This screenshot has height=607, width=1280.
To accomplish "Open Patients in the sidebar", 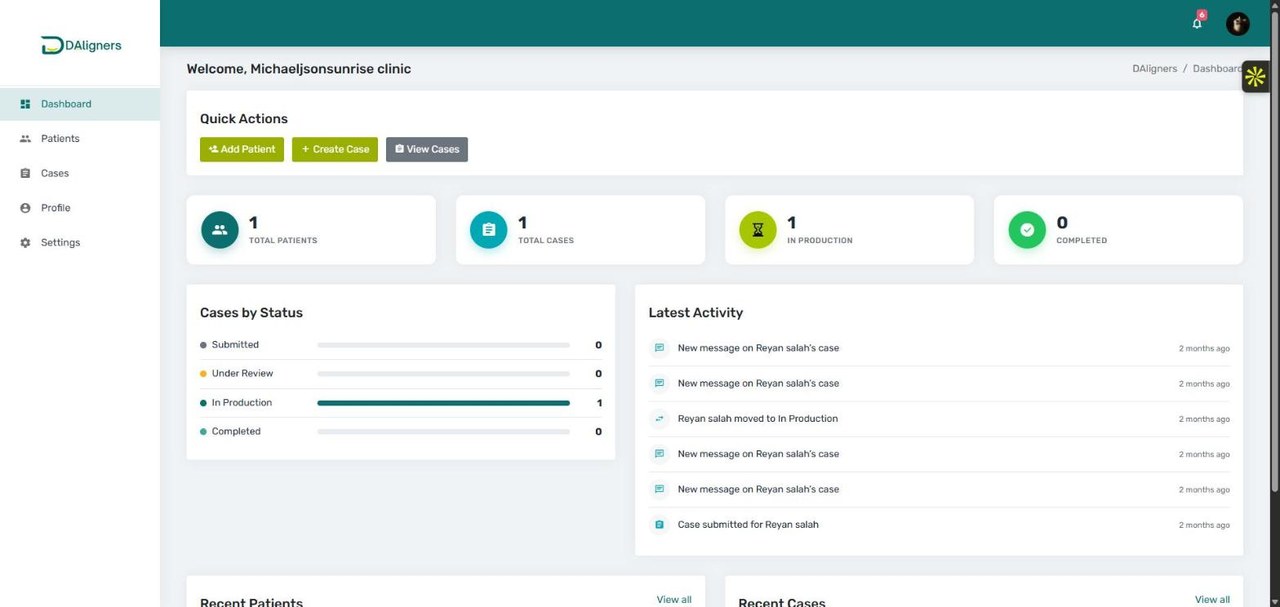I will click(x=80, y=139).
